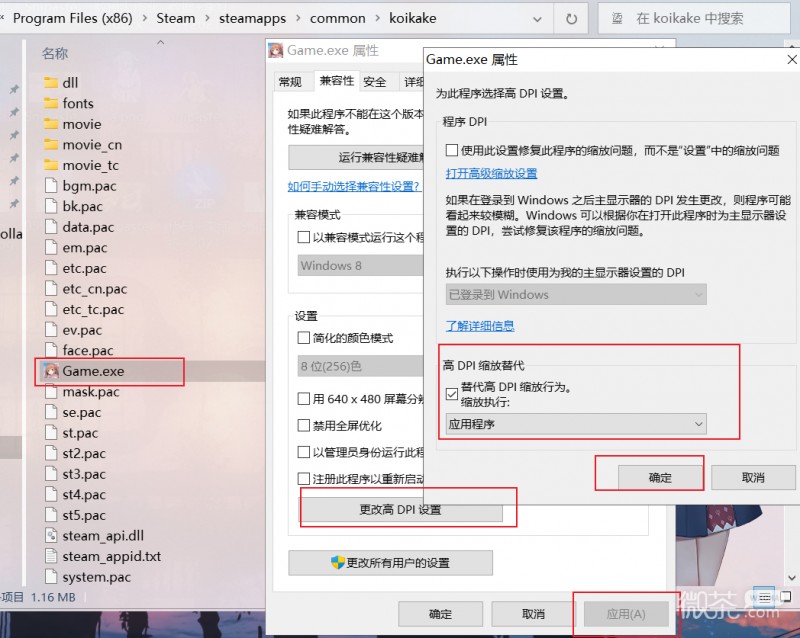
Task: Click the etc_cn.pac file icon
Action: click(51, 288)
